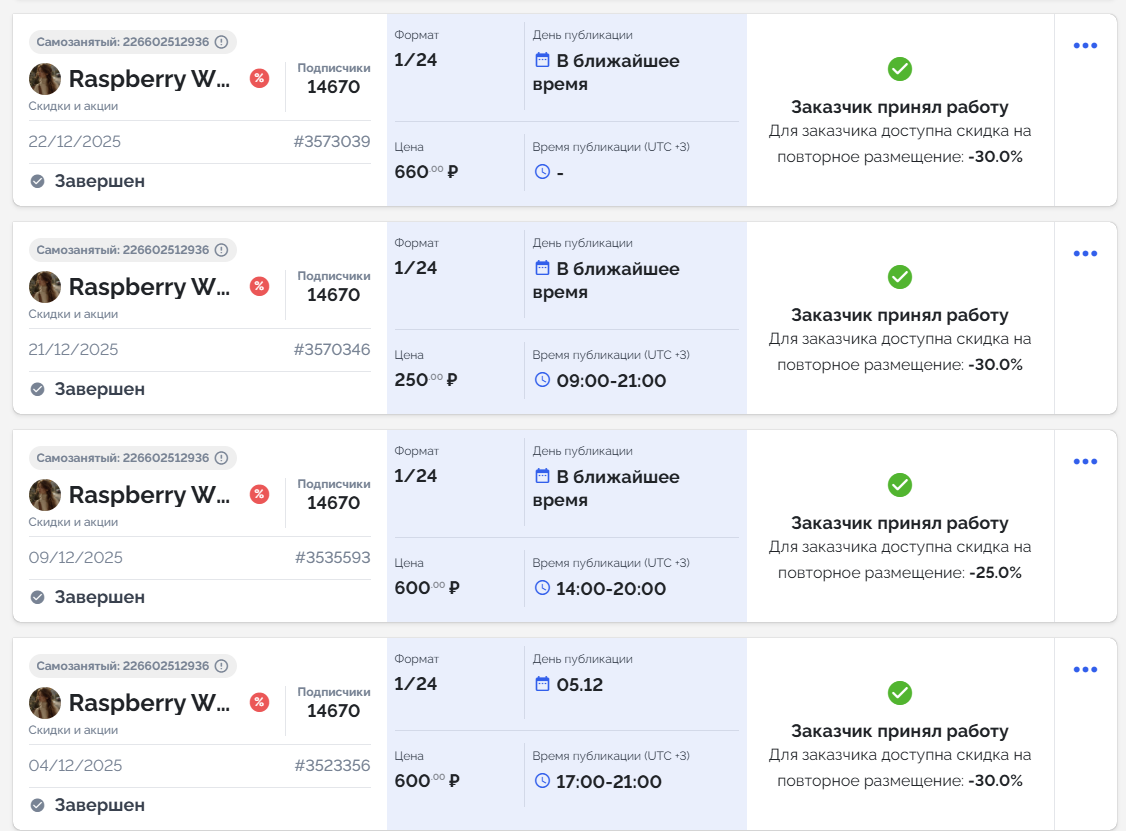Click channel avatar in order #3535593
Image resolution: width=1126 pixels, height=831 pixels.
[x=45, y=495]
